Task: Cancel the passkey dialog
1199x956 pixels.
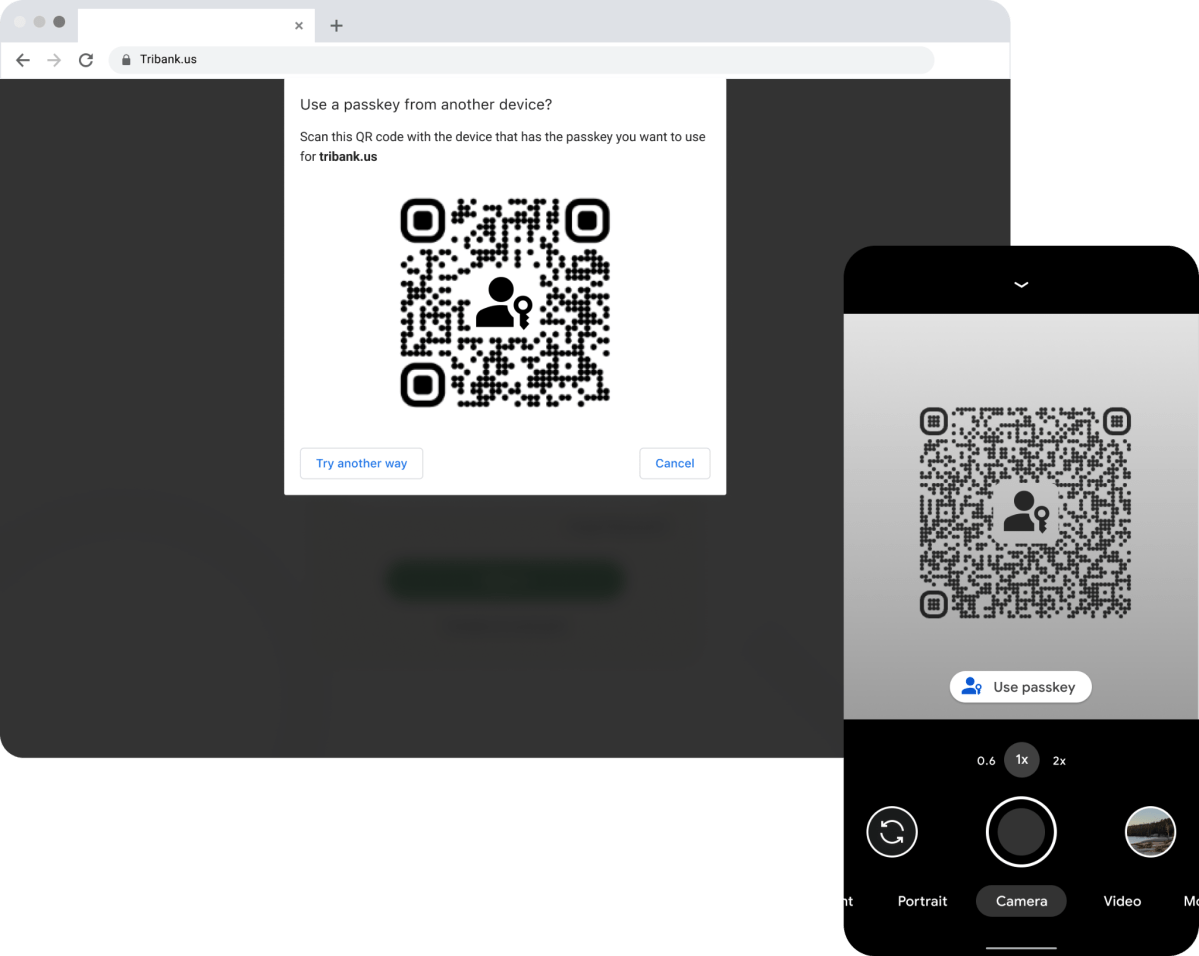Action: click(674, 463)
